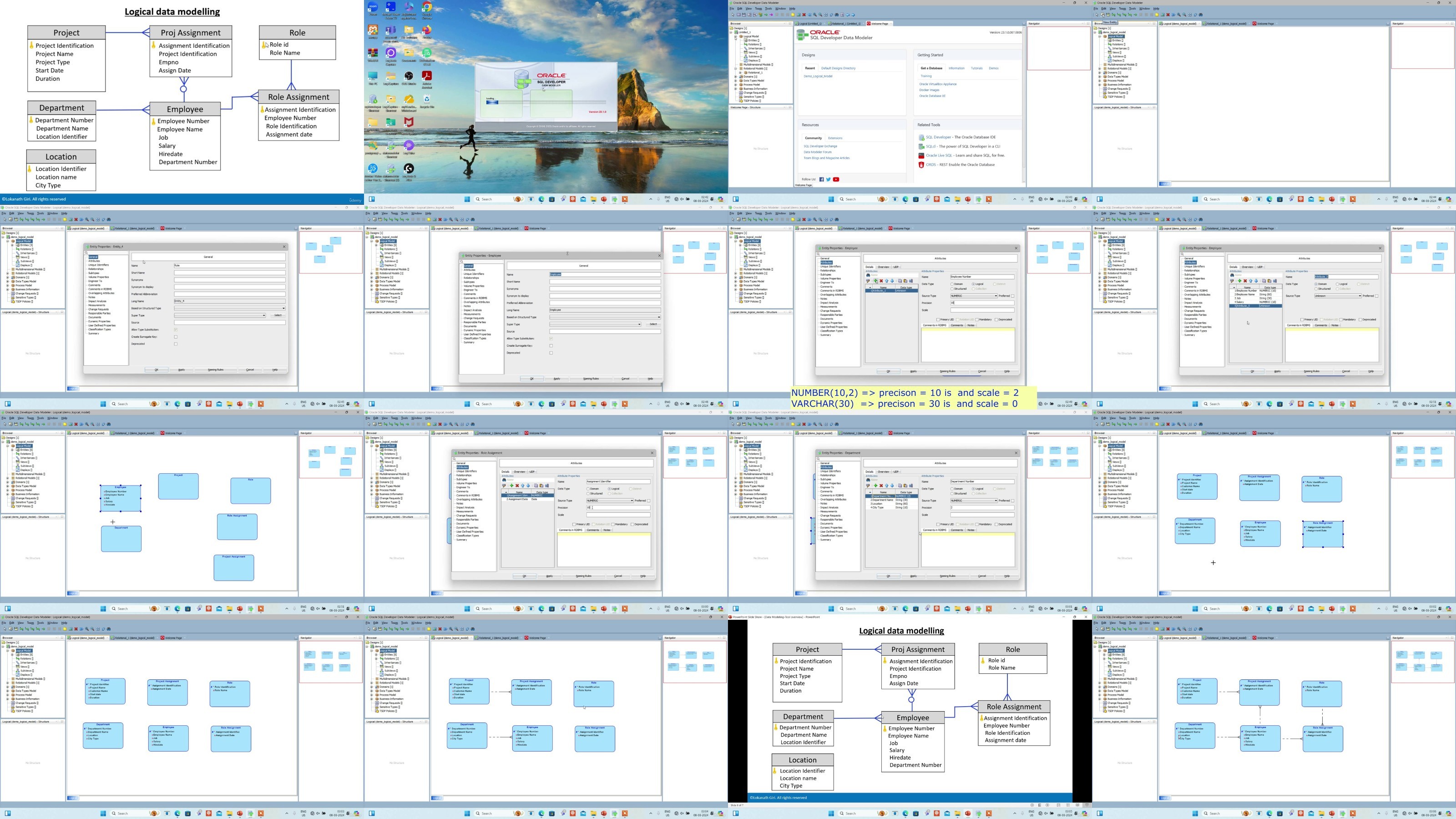The image size is (1456, 819).
Task: Check Primary UID in the Department dialog
Action: pyautogui.click(x=938, y=524)
